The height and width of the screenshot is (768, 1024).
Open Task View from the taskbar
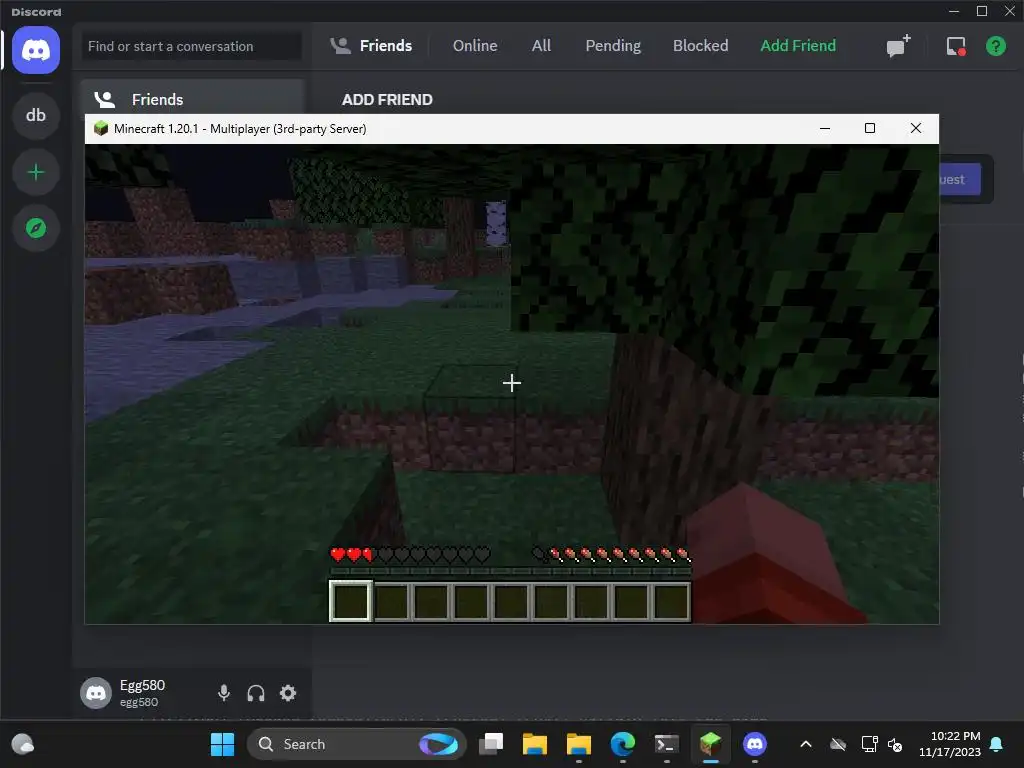pyautogui.click(x=490, y=744)
